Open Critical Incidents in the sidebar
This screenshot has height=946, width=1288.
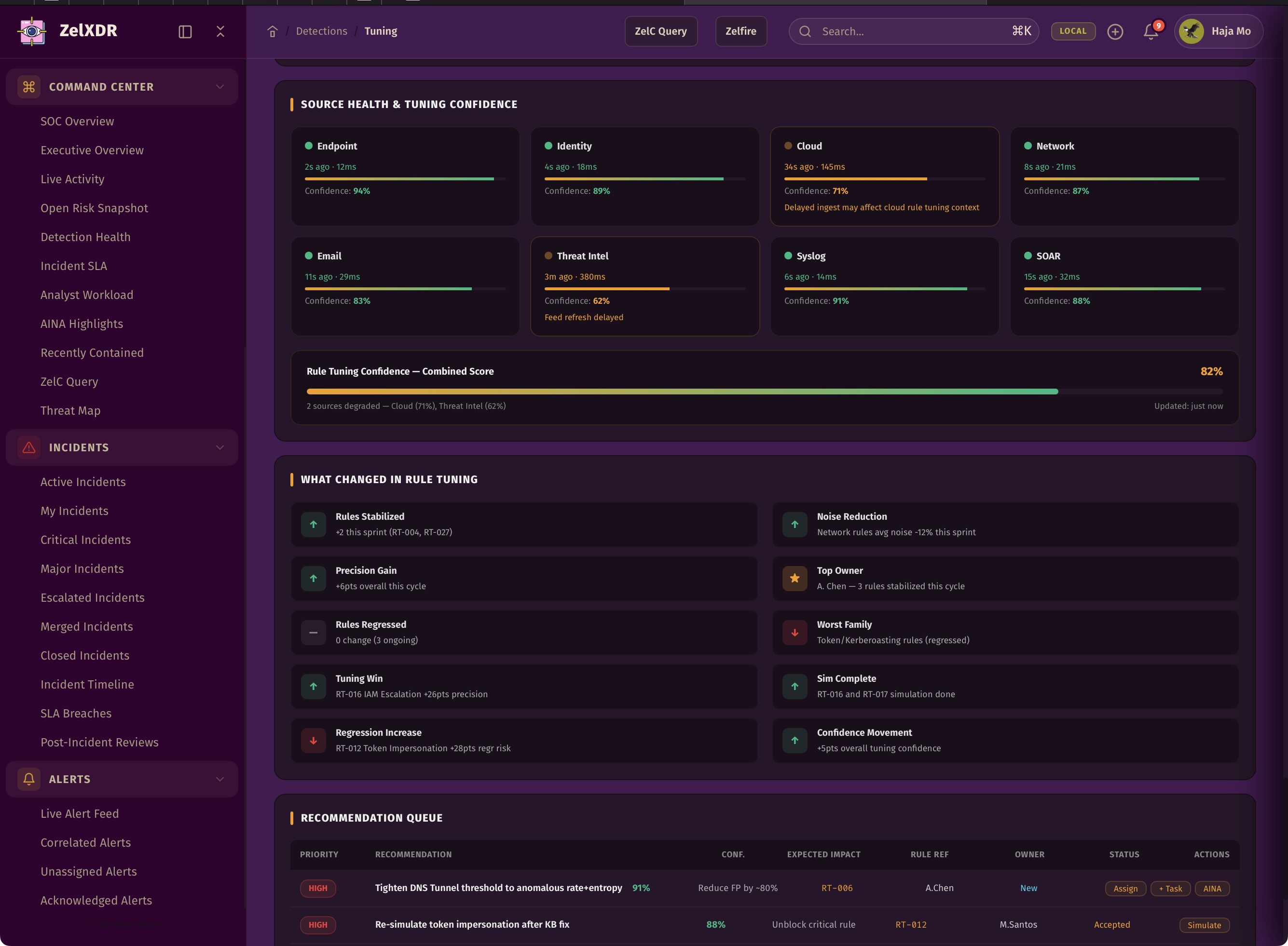coord(85,540)
